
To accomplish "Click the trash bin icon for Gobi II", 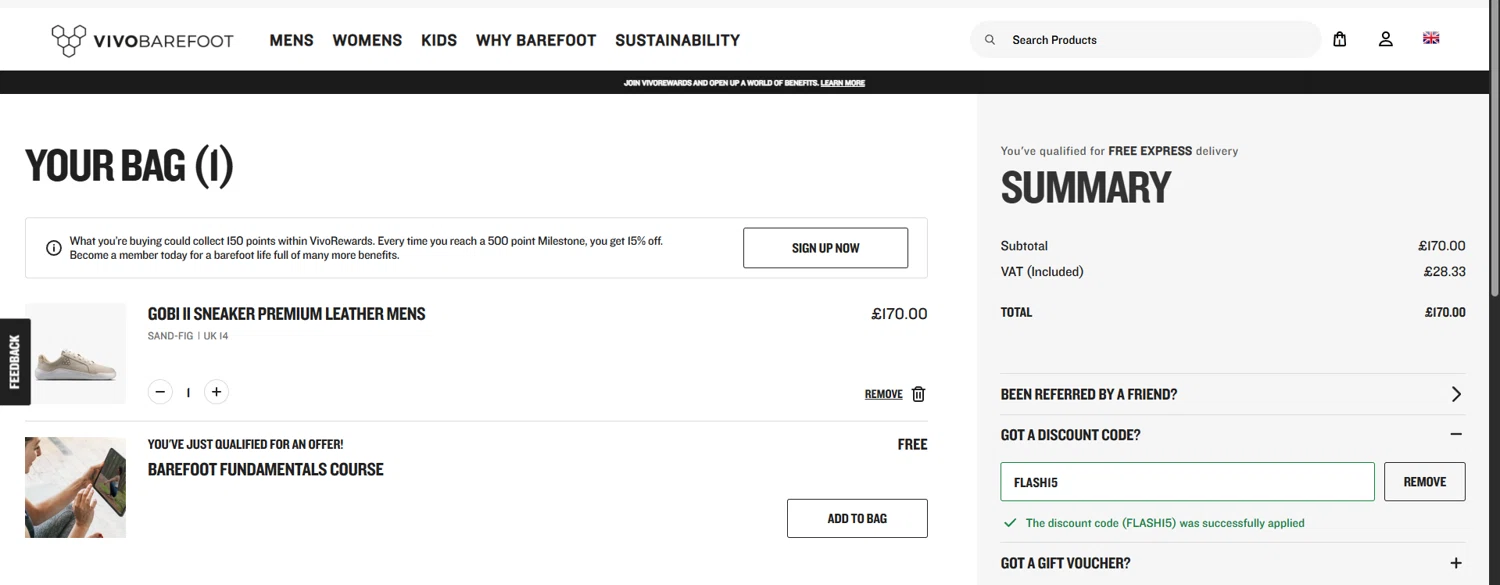I will [x=919, y=394].
